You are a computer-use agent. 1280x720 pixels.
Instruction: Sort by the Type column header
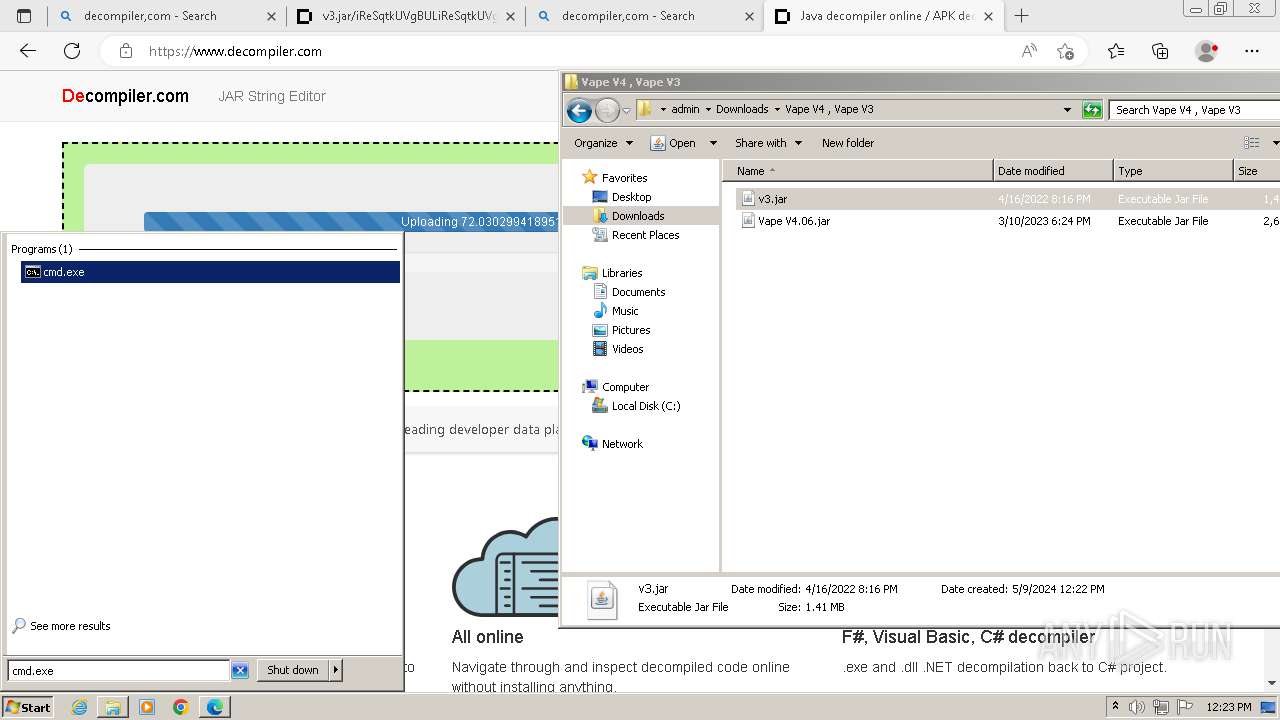tap(1174, 171)
